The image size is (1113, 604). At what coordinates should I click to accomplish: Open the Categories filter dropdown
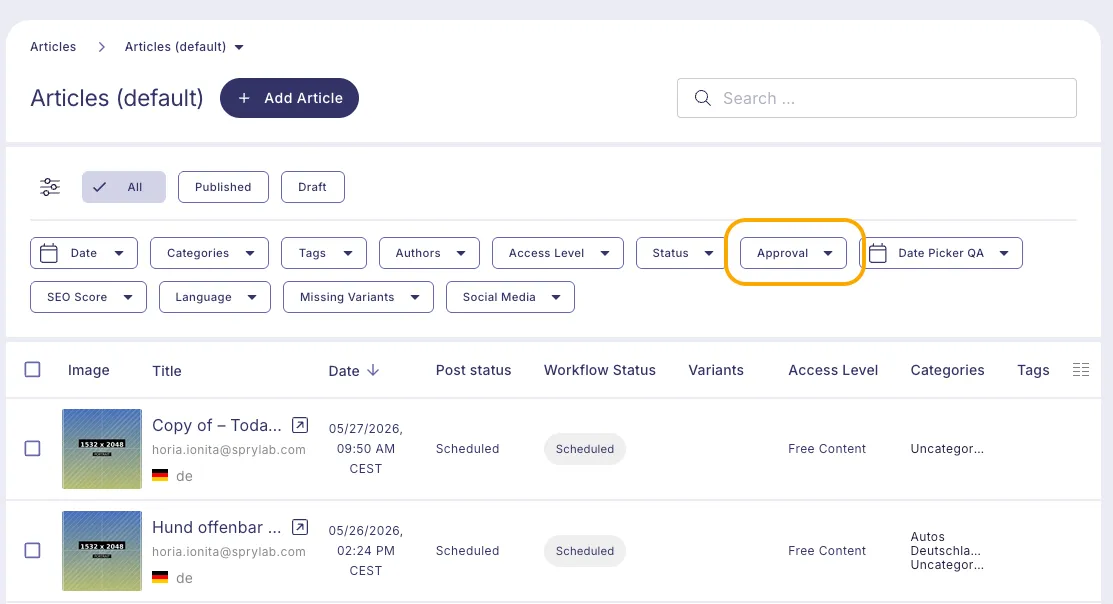(x=209, y=253)
